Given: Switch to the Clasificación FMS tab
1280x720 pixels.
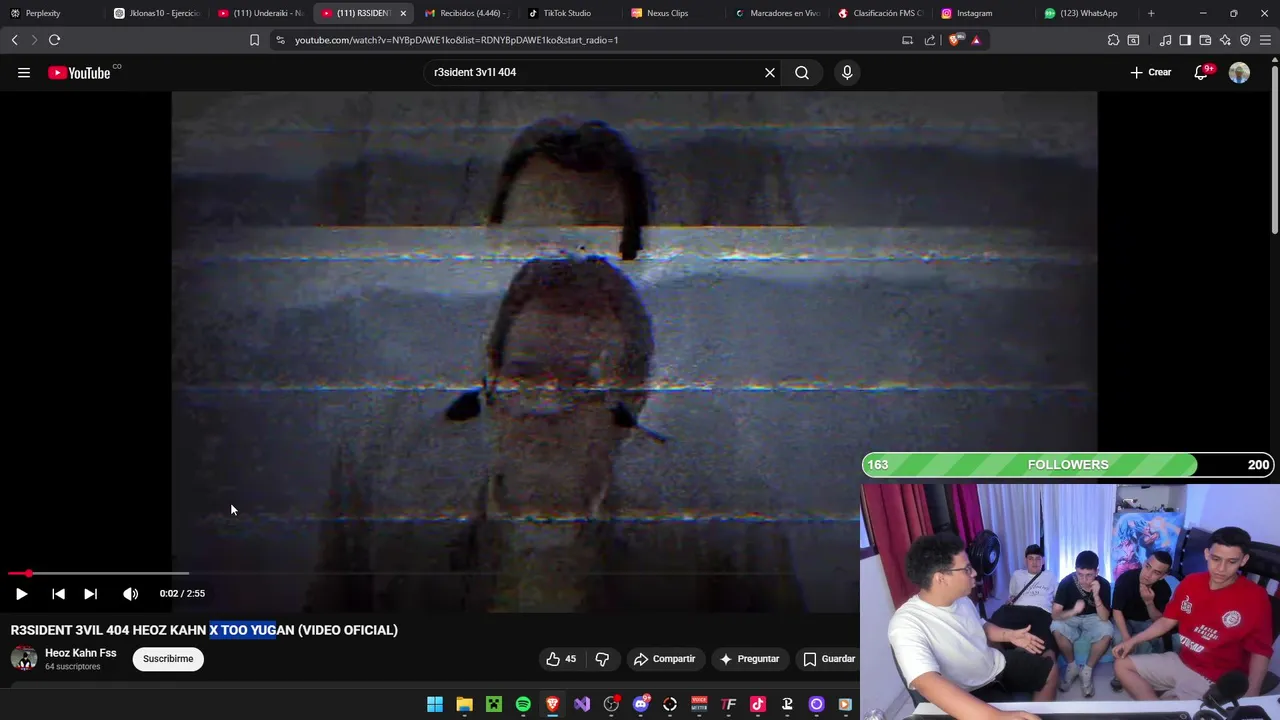Looking at the screenshot, I should 880,13.
